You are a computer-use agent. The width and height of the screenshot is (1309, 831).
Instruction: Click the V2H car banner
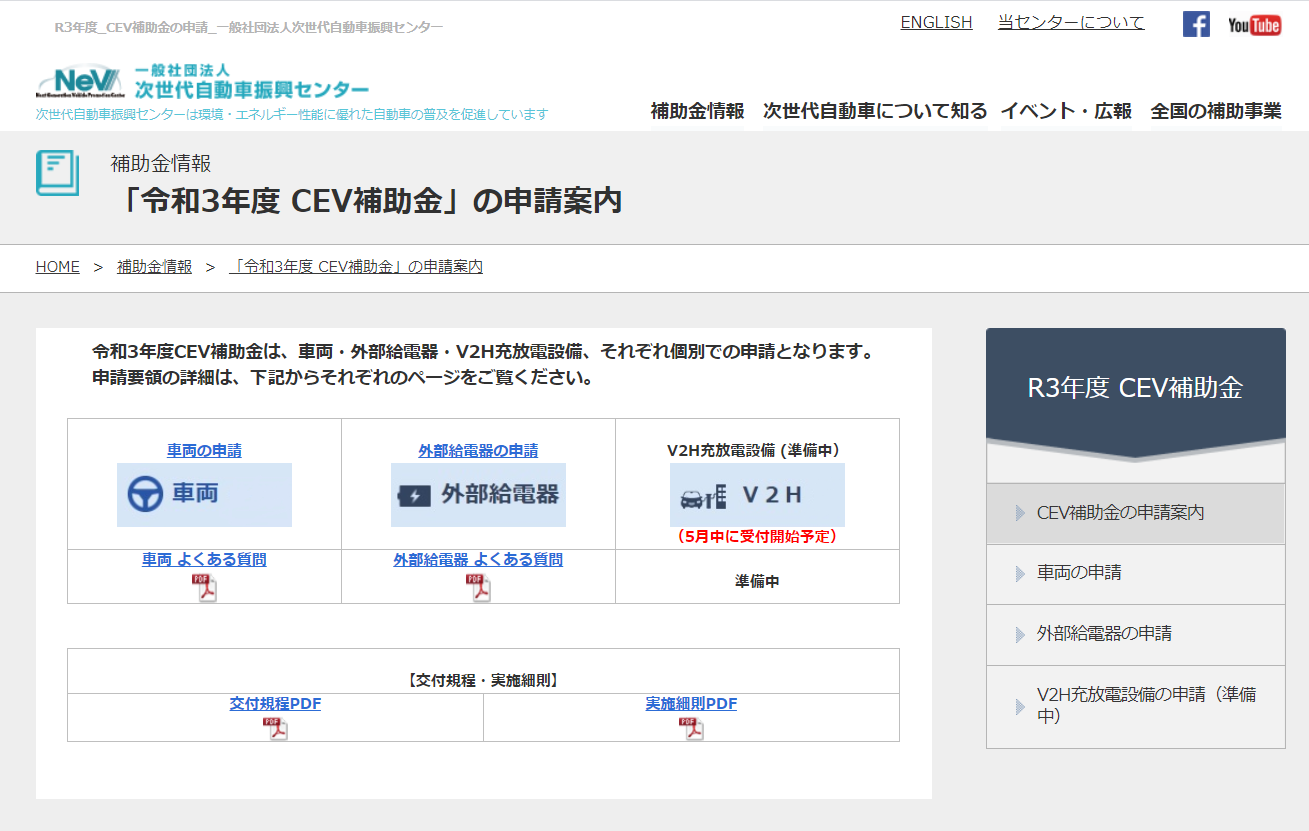pos(757,494)
